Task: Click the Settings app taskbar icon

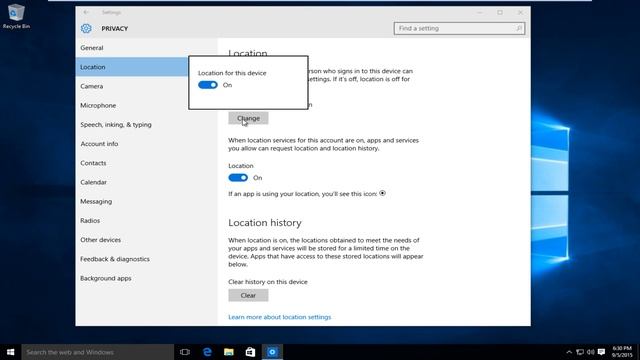Action: click(x=272, y=352)
